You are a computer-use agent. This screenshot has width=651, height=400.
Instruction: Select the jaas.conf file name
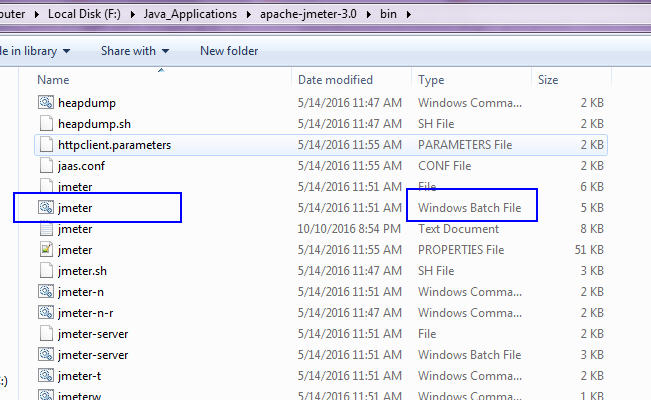(x=81, y=166)
